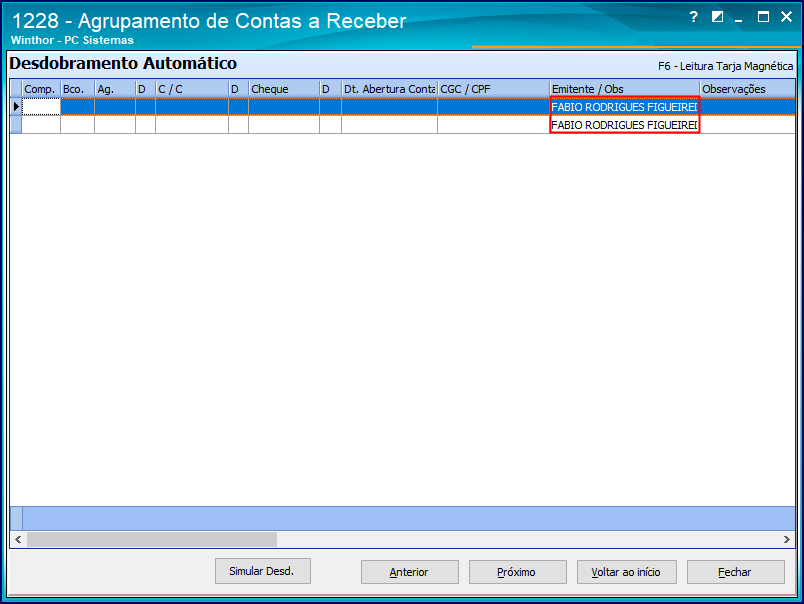Click the horizontal scrollbar thumb
Screen dimensions: 804x604
point(152,539)
